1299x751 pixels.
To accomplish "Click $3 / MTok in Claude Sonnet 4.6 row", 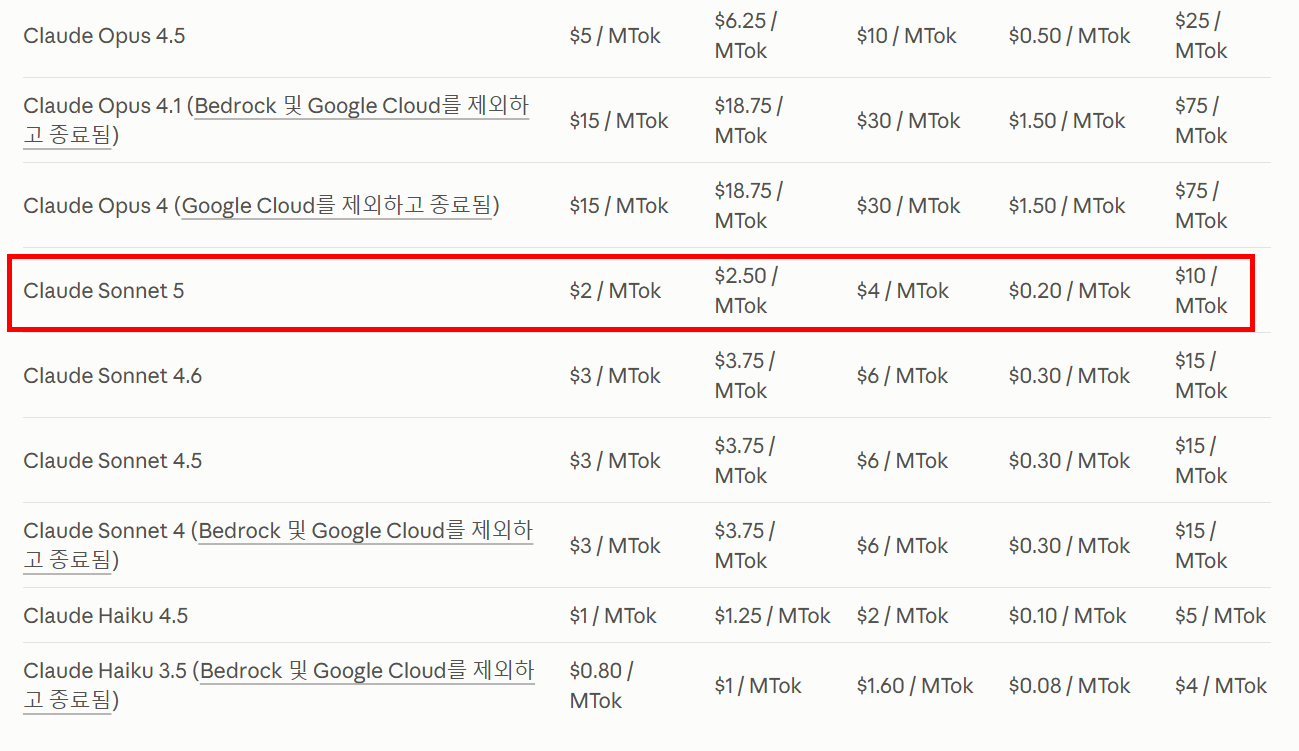I will 615,376.
